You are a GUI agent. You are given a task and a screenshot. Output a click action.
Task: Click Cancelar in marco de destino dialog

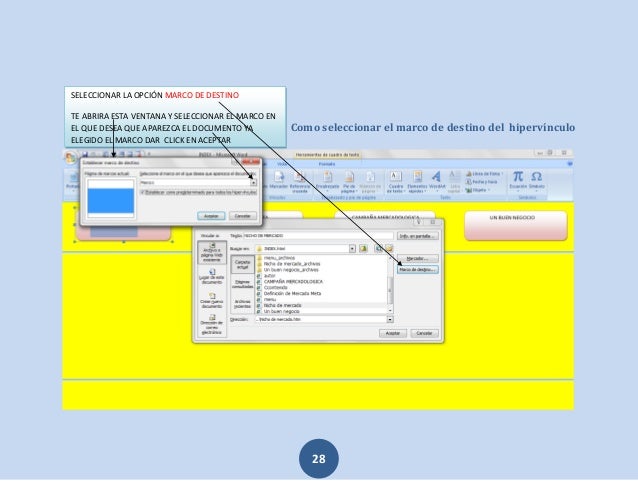(243, 216)
